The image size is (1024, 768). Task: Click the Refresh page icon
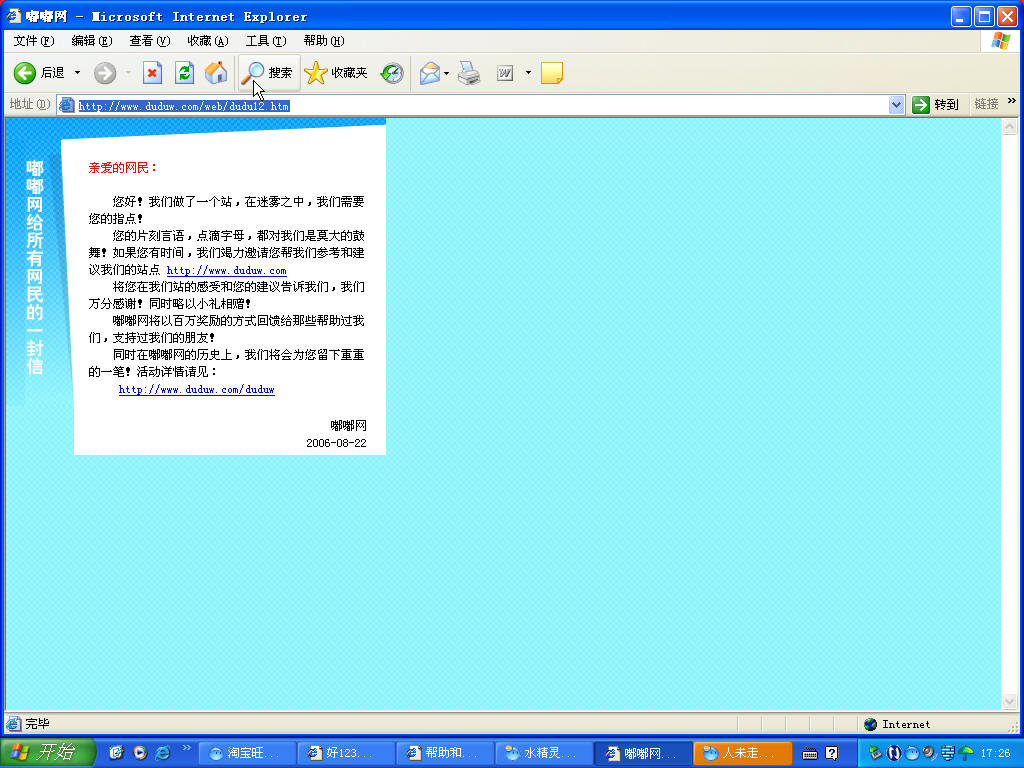(184, 72)
